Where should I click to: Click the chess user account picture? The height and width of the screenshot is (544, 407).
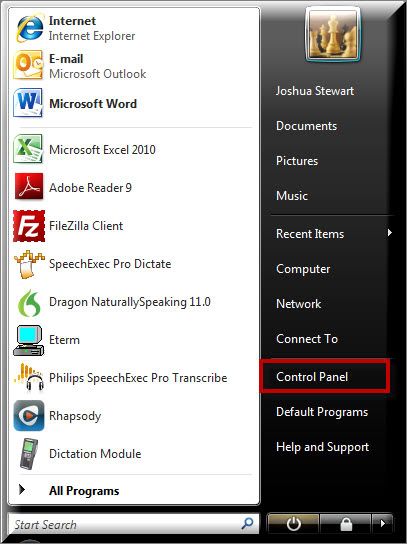point(332,34)
